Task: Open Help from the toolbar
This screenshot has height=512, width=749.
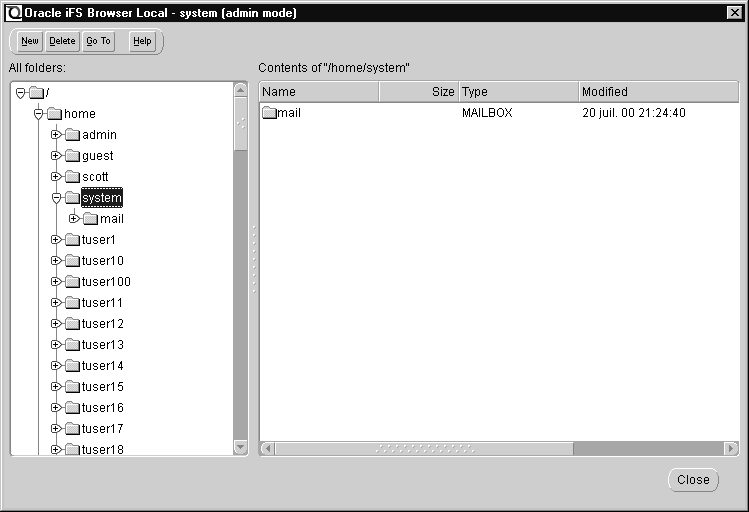Action: coord(142,41)
